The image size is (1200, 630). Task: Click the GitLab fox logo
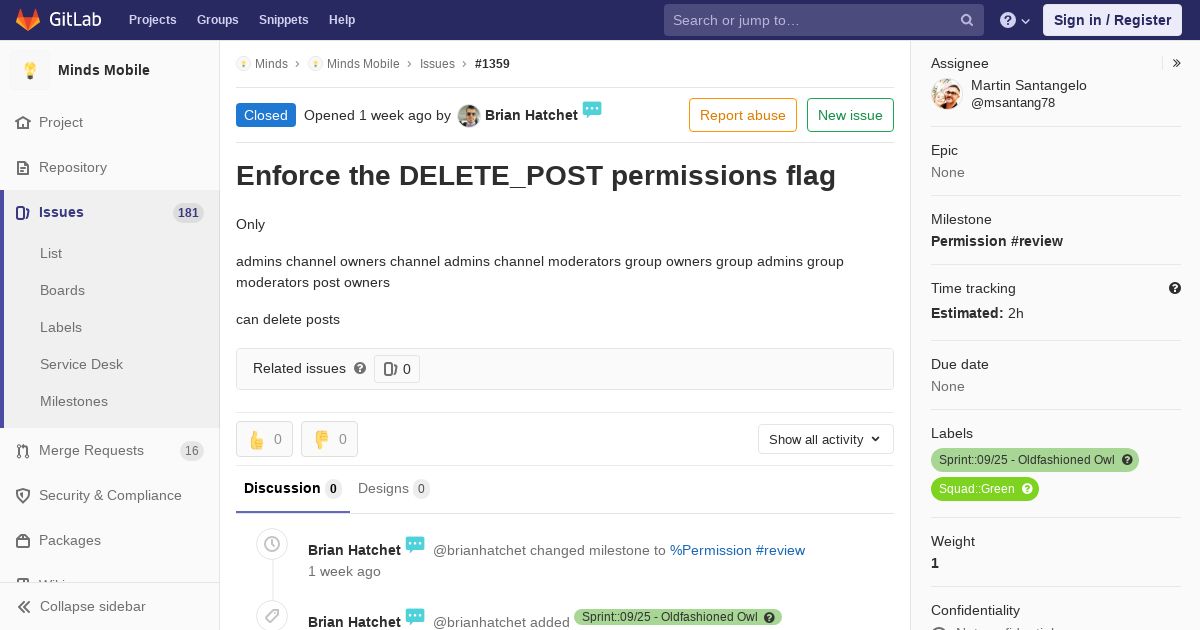click(x=29, y=19)
